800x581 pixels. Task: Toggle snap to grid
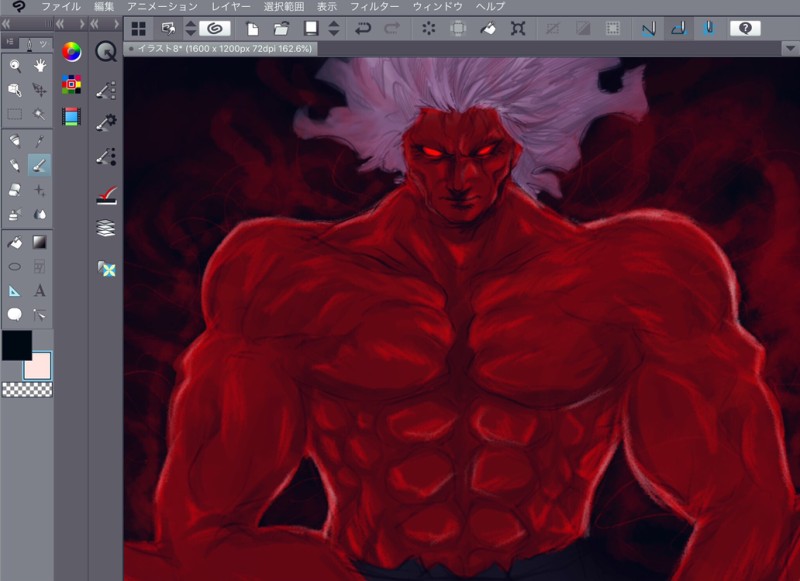point(709,29)
